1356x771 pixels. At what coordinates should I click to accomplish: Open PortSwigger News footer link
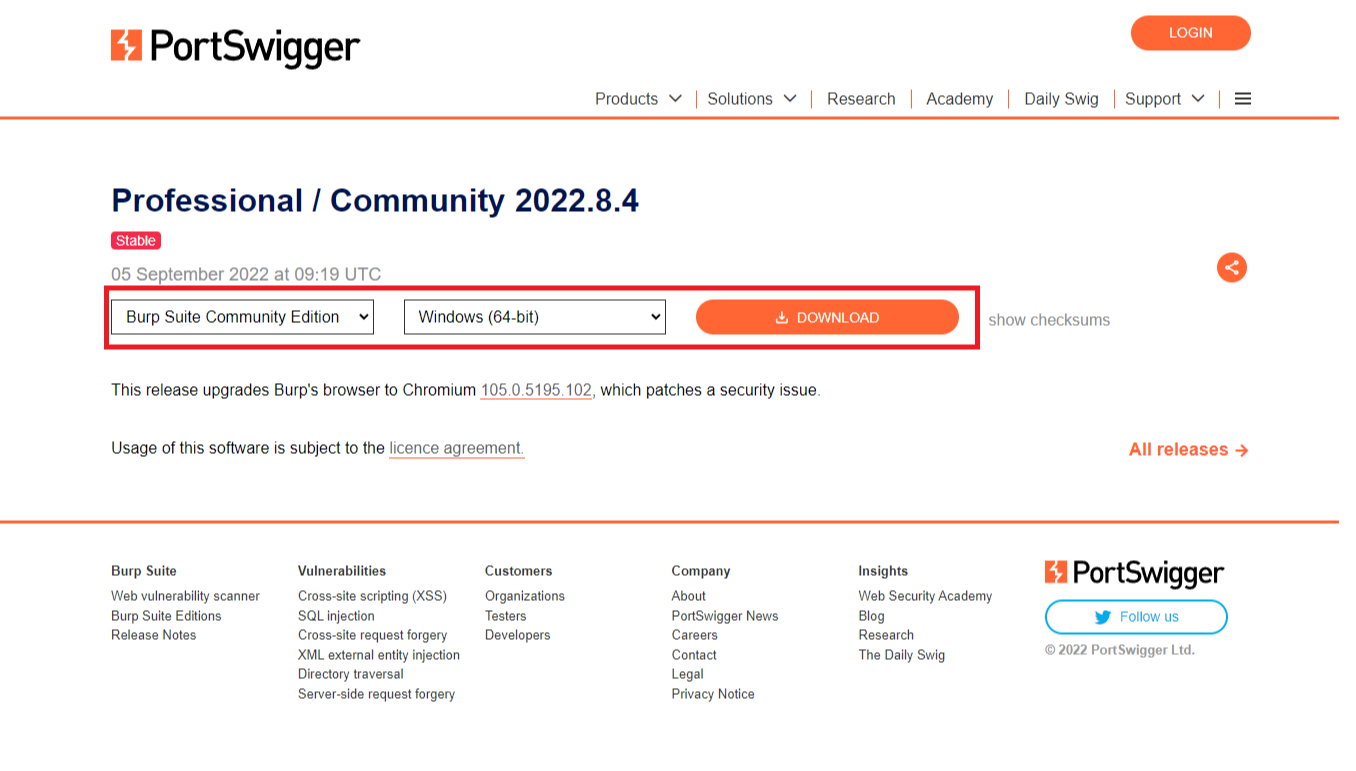(725, 616)
